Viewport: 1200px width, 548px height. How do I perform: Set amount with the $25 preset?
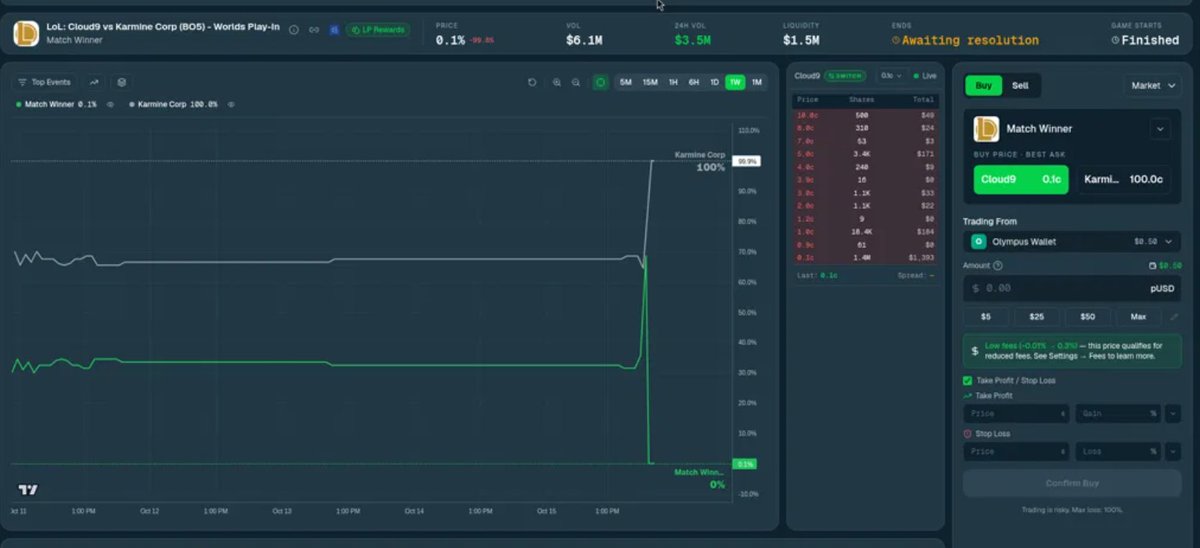coord(1037,316)
